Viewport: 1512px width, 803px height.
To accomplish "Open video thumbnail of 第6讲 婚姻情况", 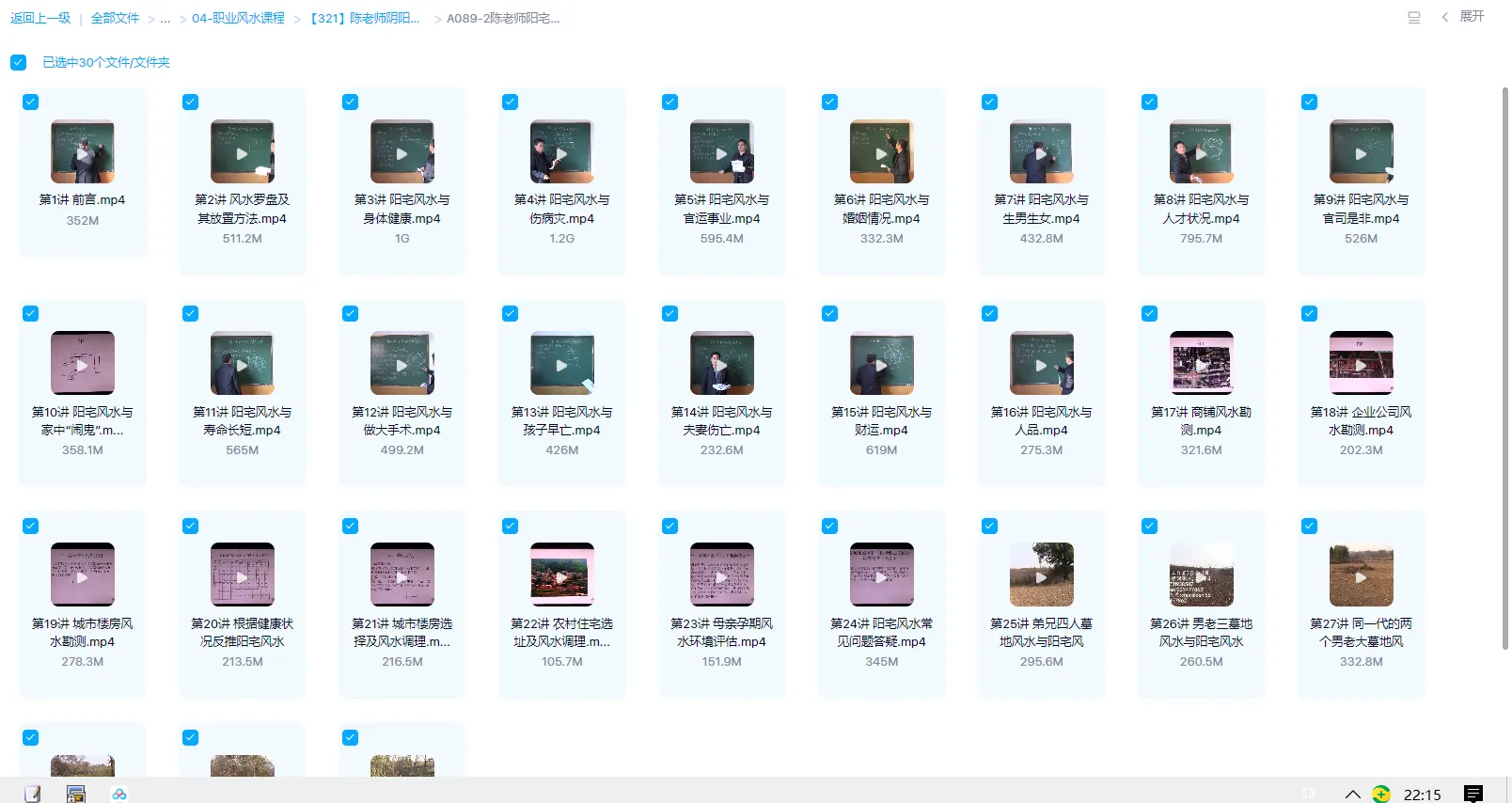I will pyautogui.click(x=882, y=151).
